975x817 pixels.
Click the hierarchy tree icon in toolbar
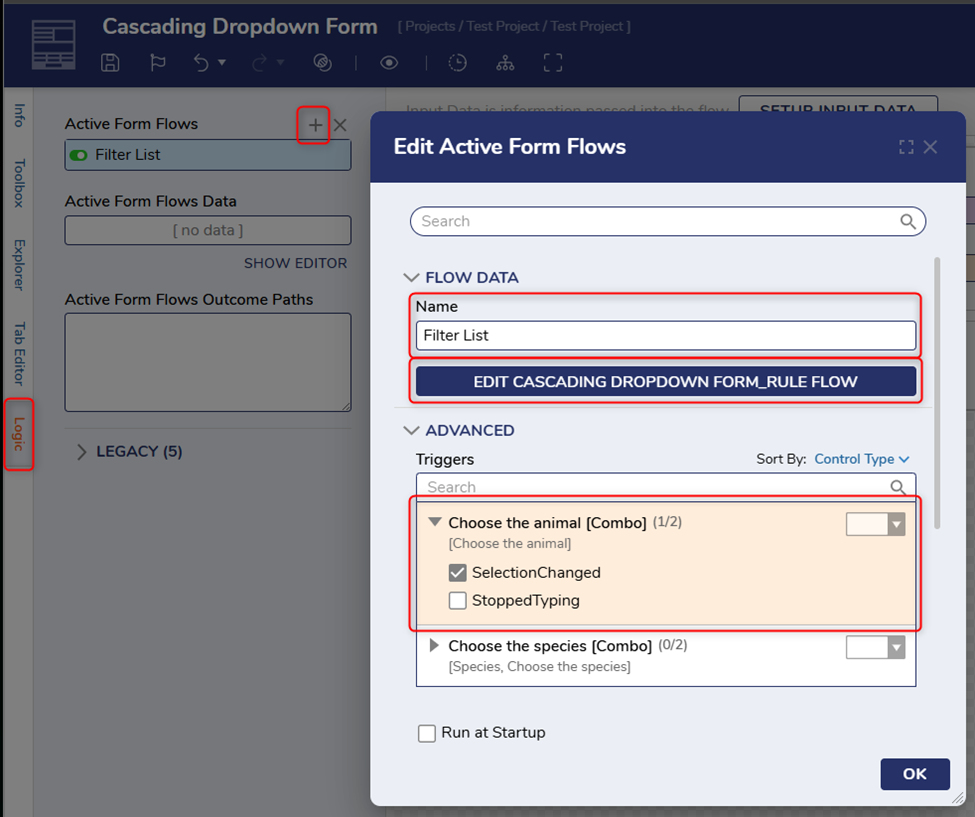click(505, 63)
